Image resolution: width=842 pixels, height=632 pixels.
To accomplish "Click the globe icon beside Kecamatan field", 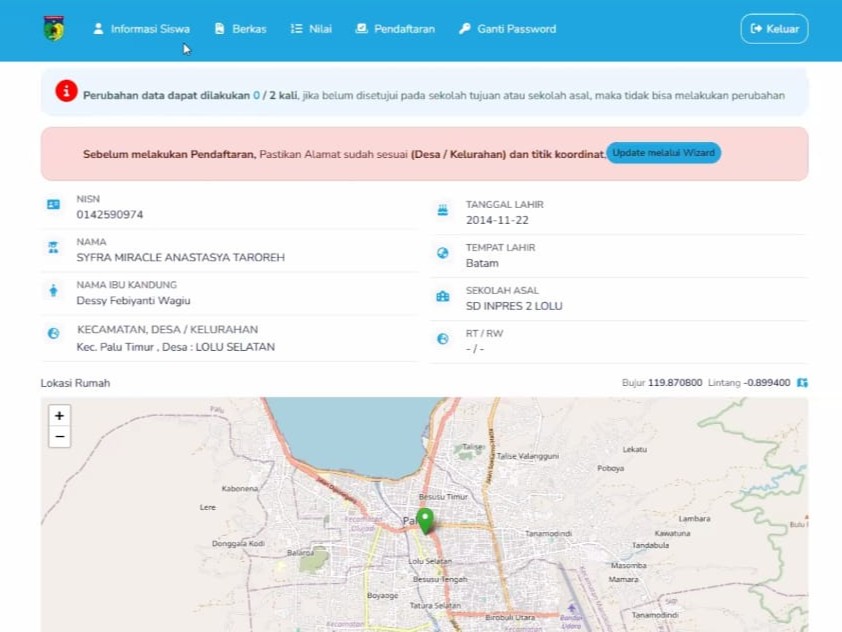I will (x=53, y=333).
